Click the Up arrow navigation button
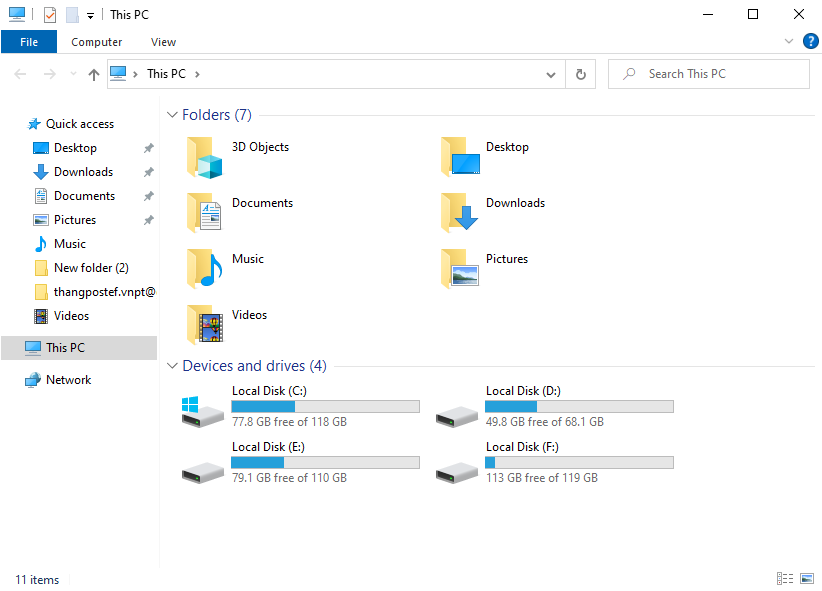This screenshot has width=822, height=591. [94, 74]
